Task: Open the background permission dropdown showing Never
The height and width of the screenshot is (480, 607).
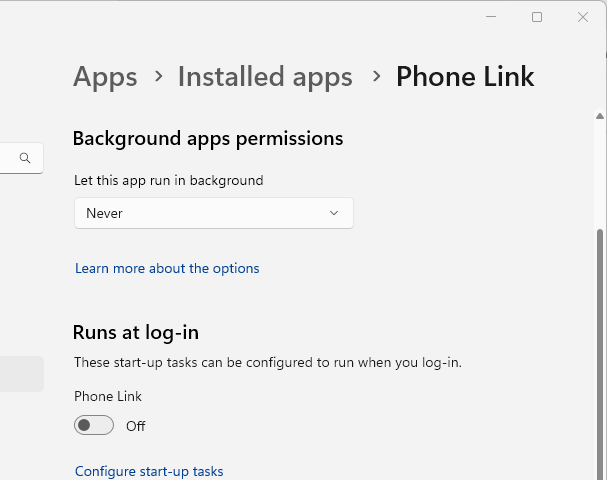Action: [214, 213]
